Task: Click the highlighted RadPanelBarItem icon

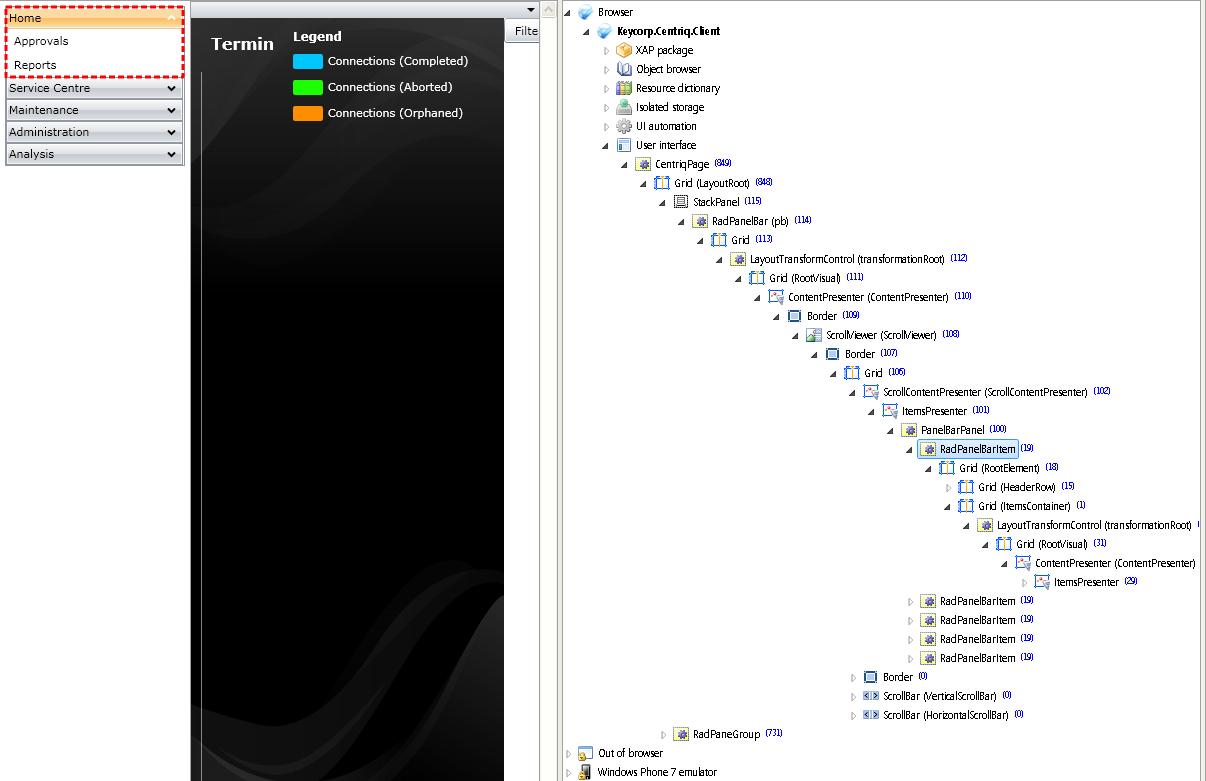Action: click(x=928, y=449)
